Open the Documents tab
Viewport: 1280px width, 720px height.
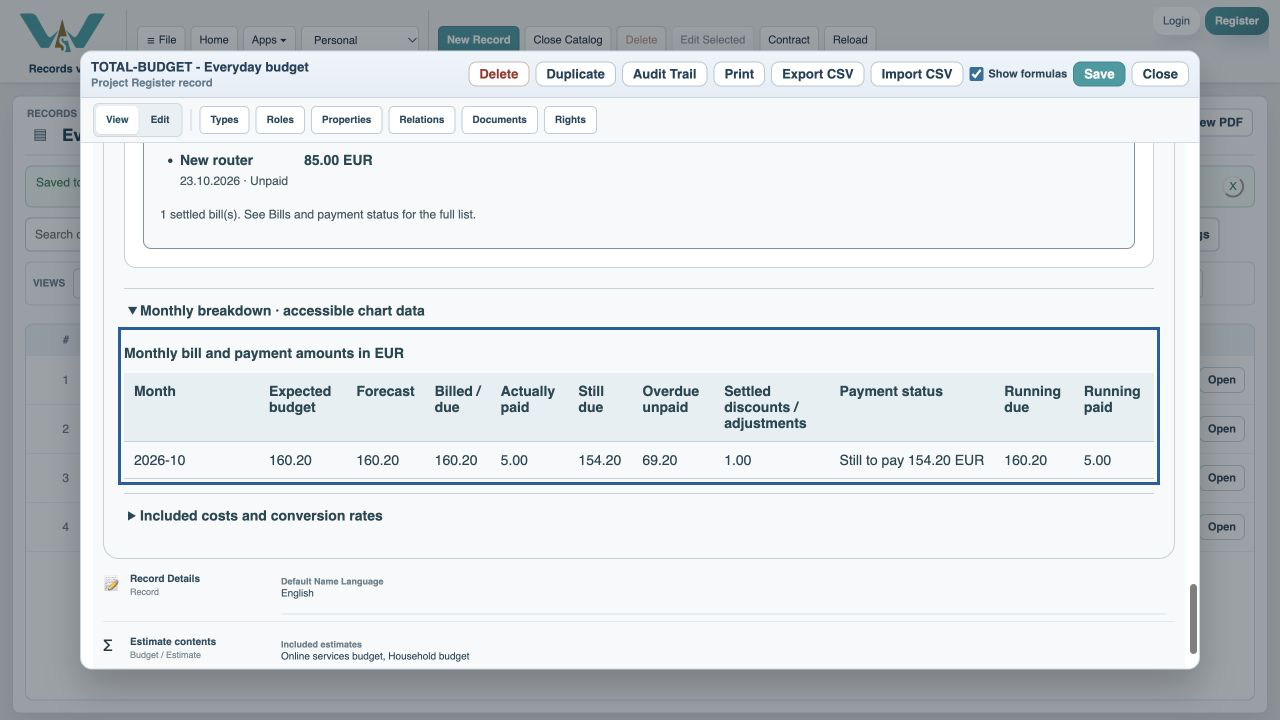coord(499,120)
